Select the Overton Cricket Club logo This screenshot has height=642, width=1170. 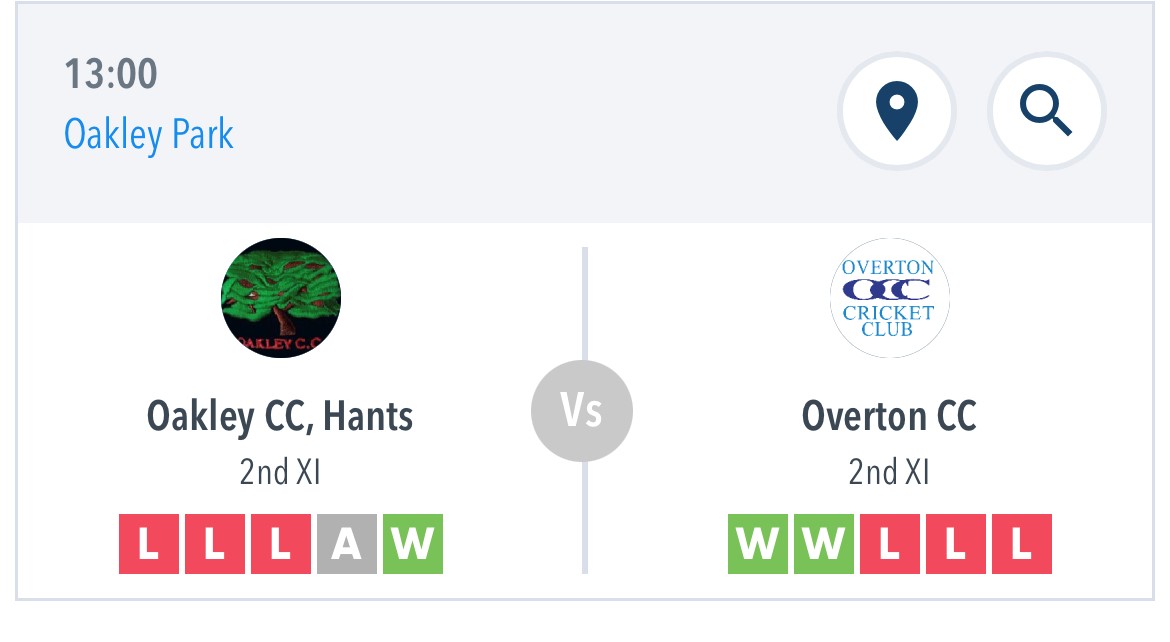coord(889,298)
